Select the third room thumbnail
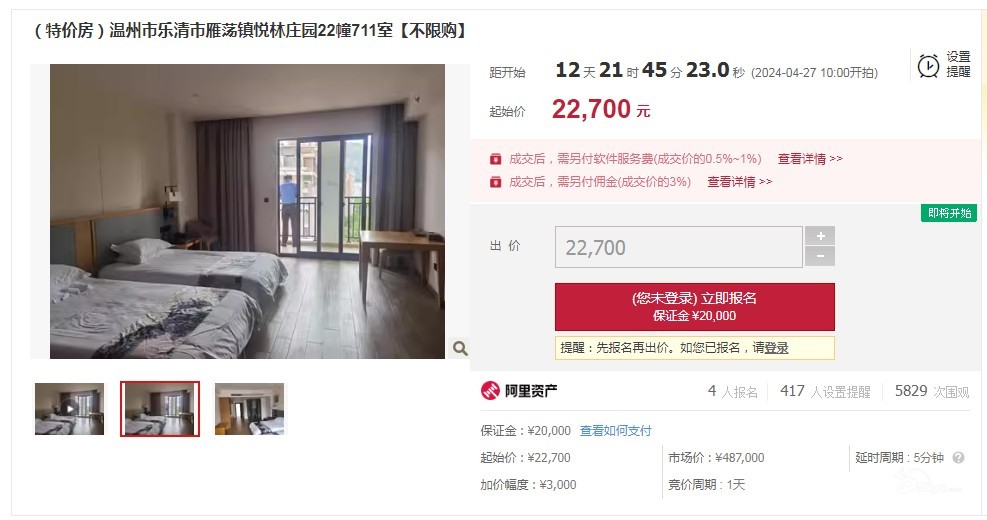This screenshot has width=987, height=520. click(x=249, y=409)
